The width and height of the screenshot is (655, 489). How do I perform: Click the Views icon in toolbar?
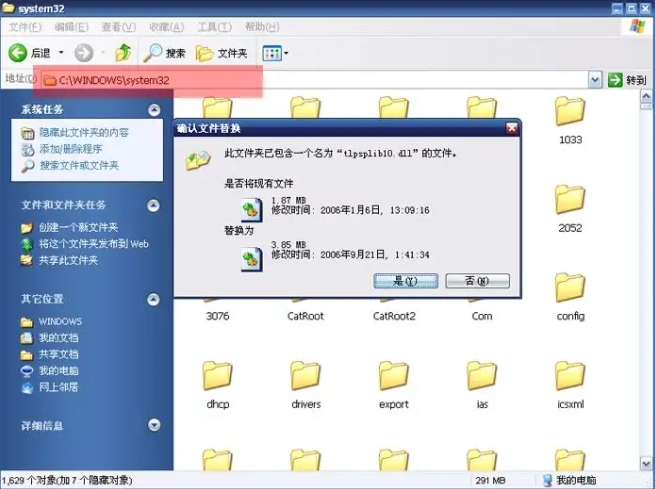click(x=272, y=53)
